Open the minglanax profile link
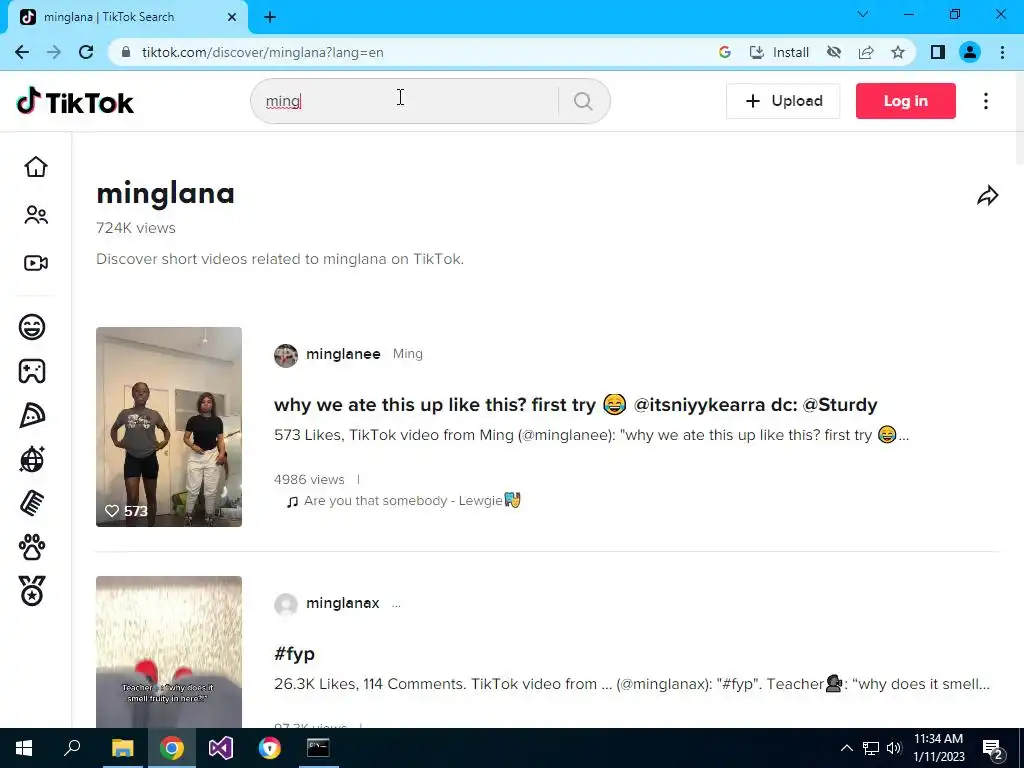1024x768 pixels. point(342,603)
